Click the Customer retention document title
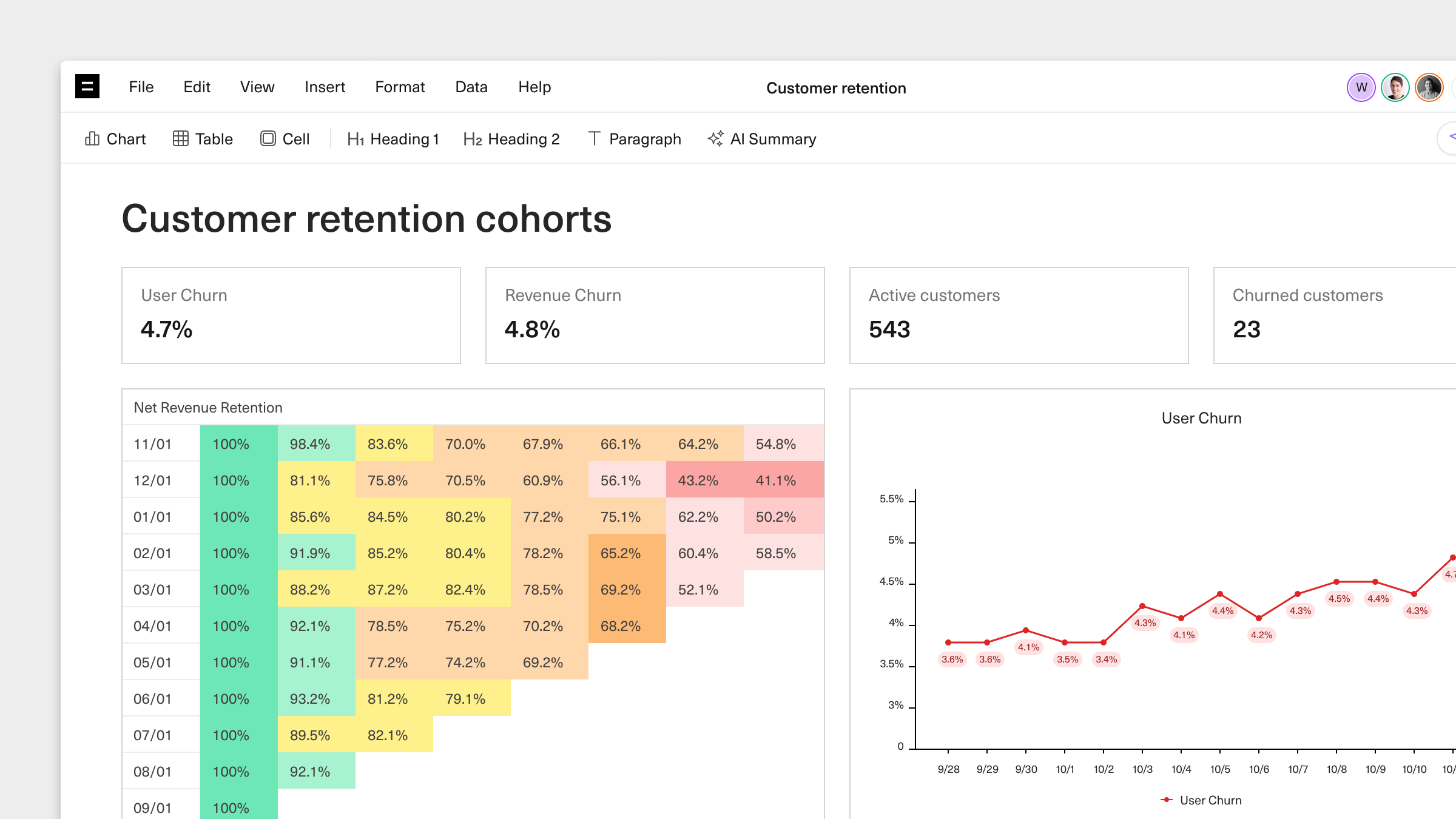The height and width of the screenshot is (819, 1456). pos(836,88)
